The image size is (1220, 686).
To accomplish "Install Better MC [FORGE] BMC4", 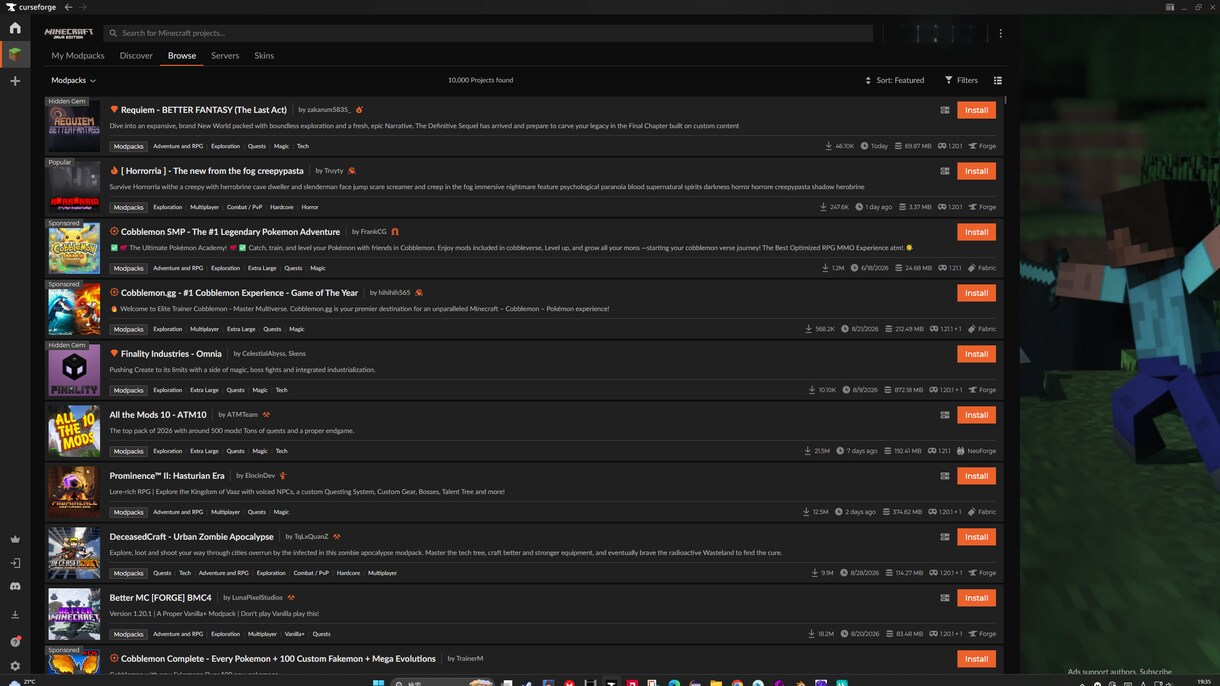I will click(x=976, y=598).
